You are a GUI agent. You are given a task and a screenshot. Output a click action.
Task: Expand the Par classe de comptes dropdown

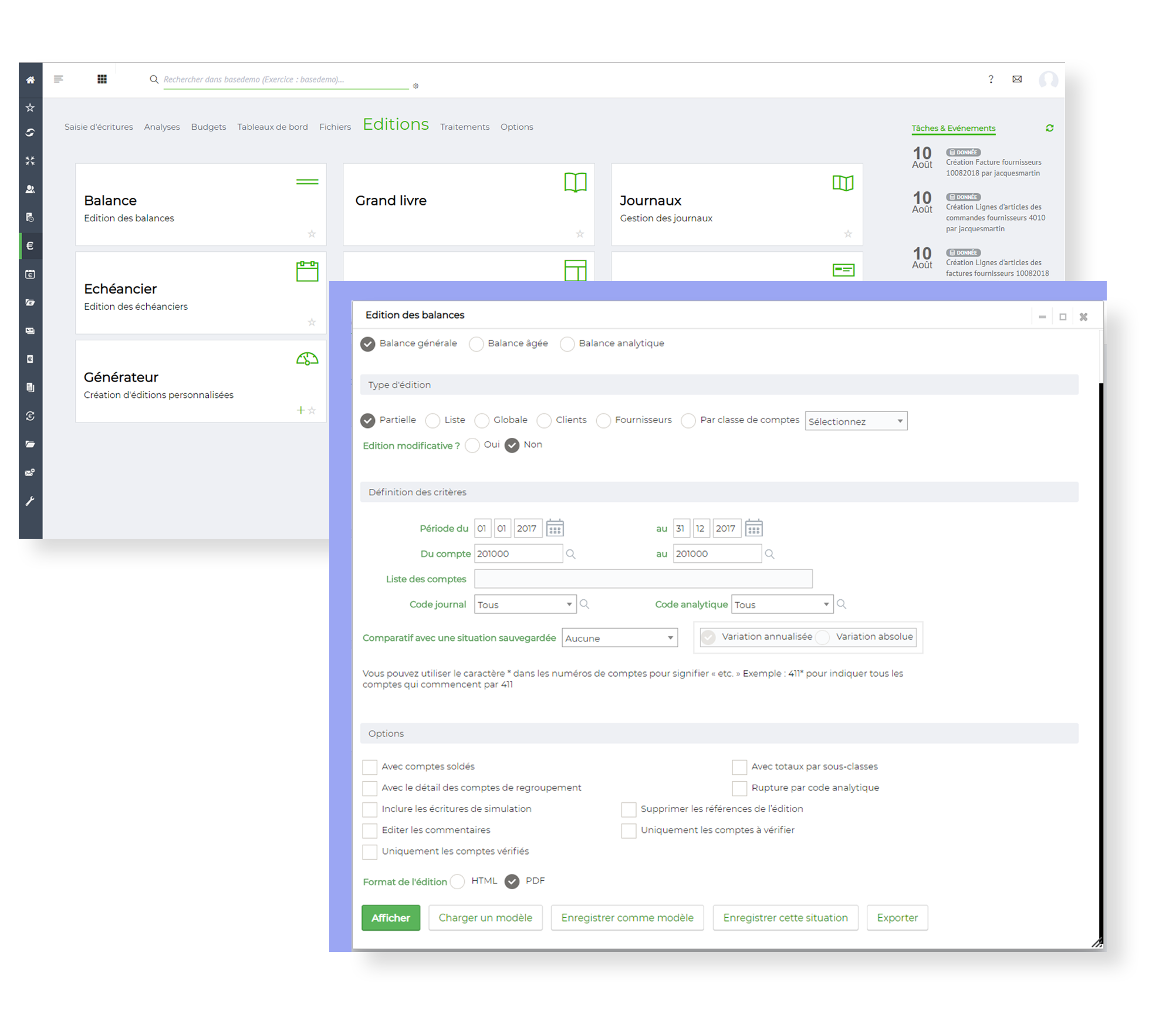pos(856,421)
